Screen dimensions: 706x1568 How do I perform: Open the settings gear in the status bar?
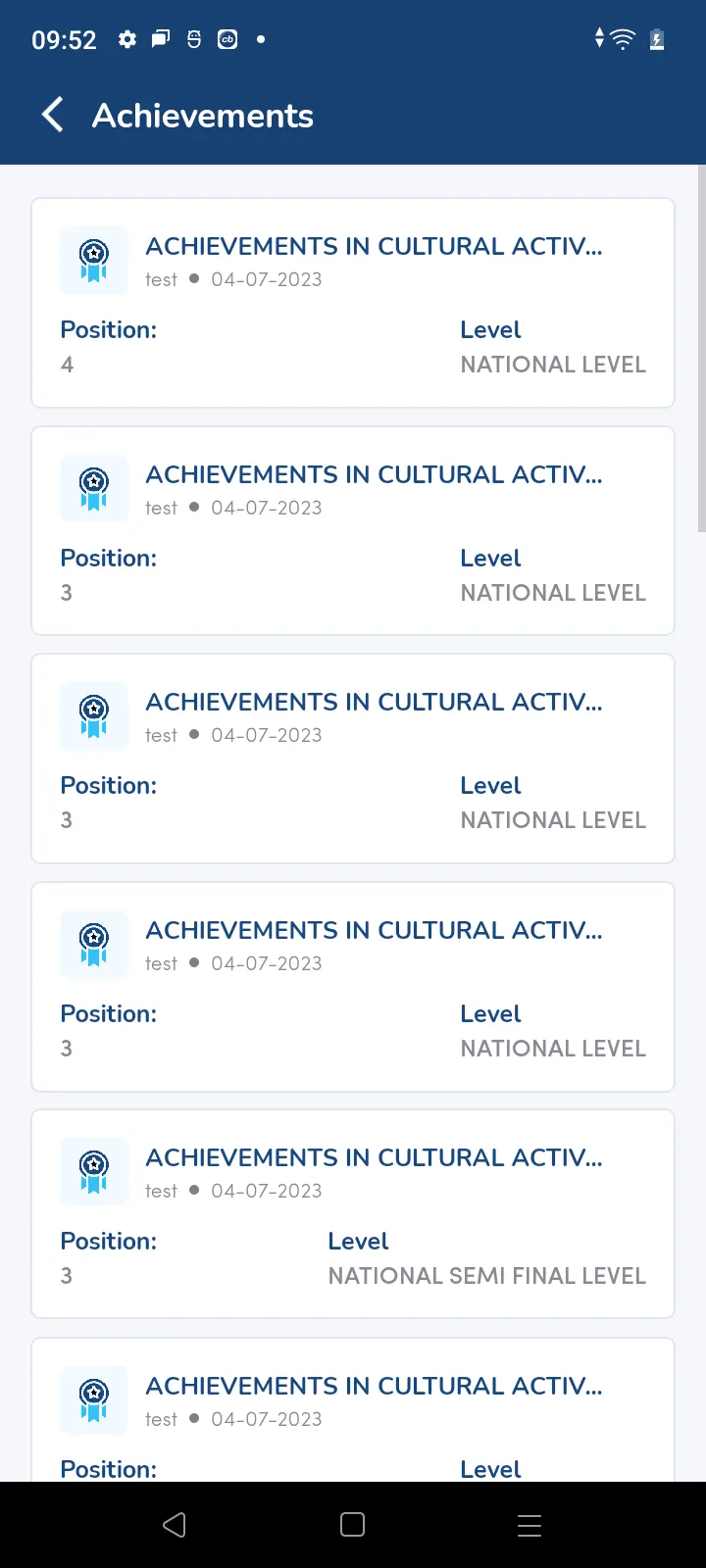[x=127, y=39]
